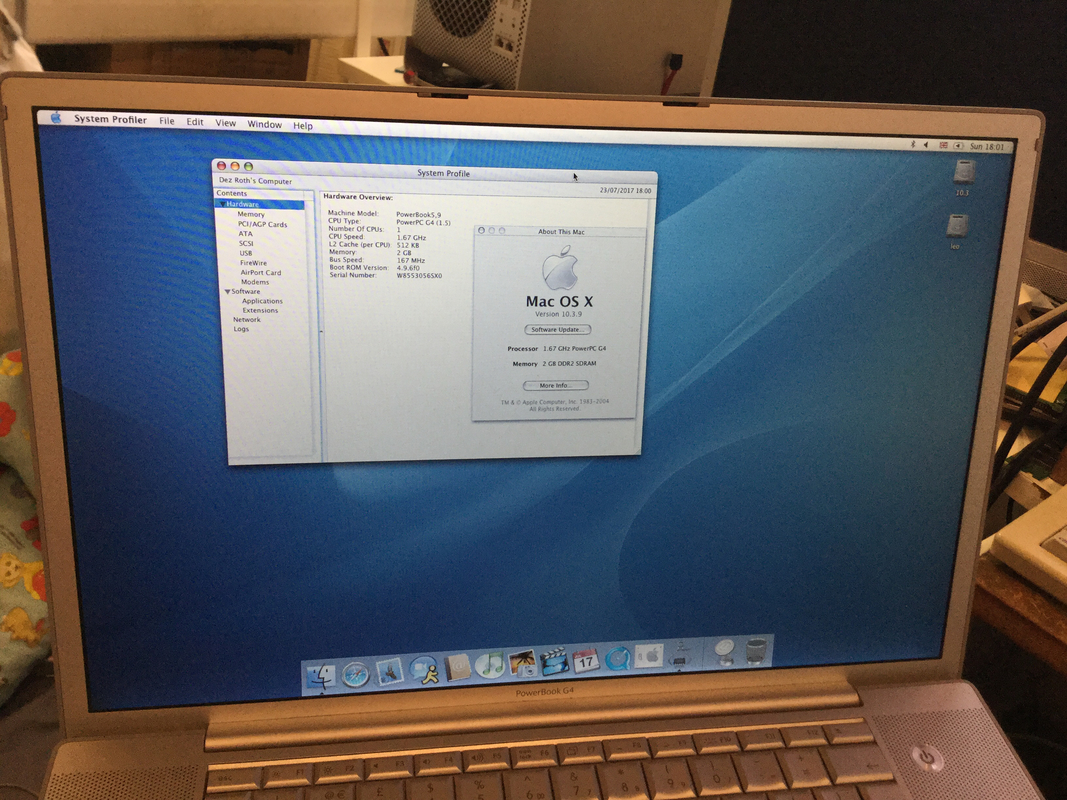Open the View menu
Screen dimensions: 1067x800
(x=225, y=123)
